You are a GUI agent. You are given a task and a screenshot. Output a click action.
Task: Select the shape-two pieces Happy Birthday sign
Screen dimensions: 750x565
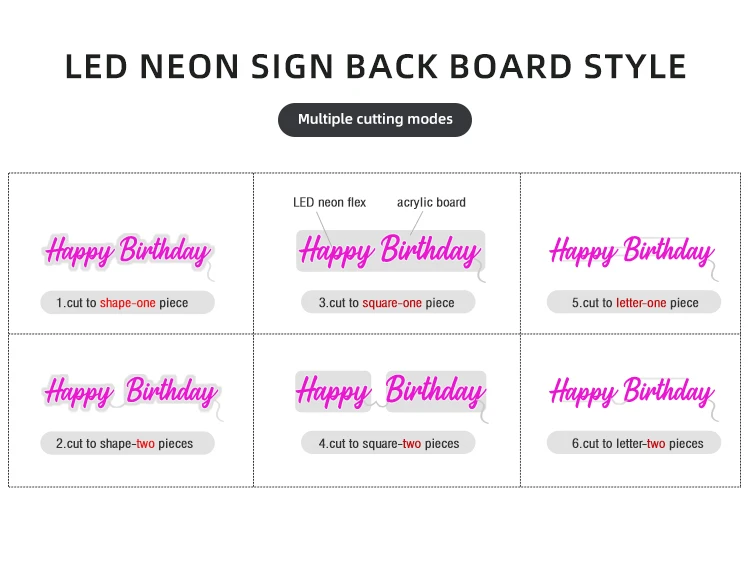click(x=130, y=392)
